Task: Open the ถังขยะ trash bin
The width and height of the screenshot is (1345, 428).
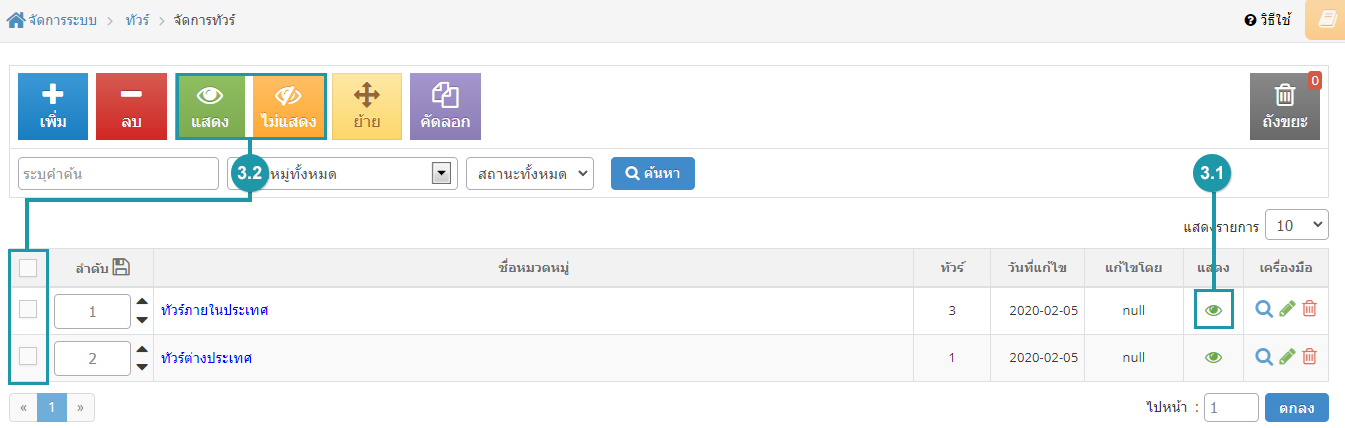Action: tap(1285, 107)
